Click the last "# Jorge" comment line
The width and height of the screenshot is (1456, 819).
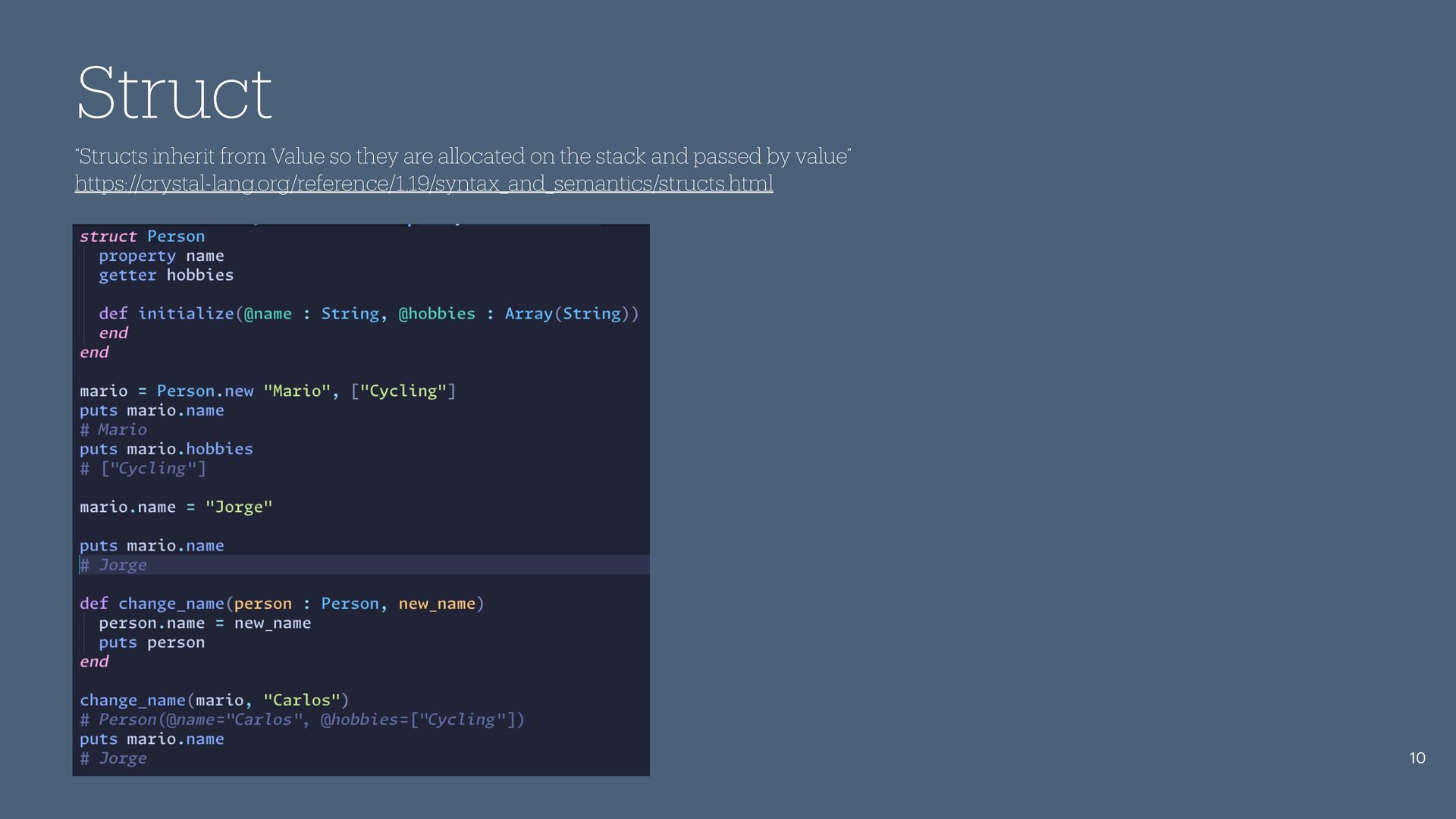pyautogui.click(x=114, y=758)
